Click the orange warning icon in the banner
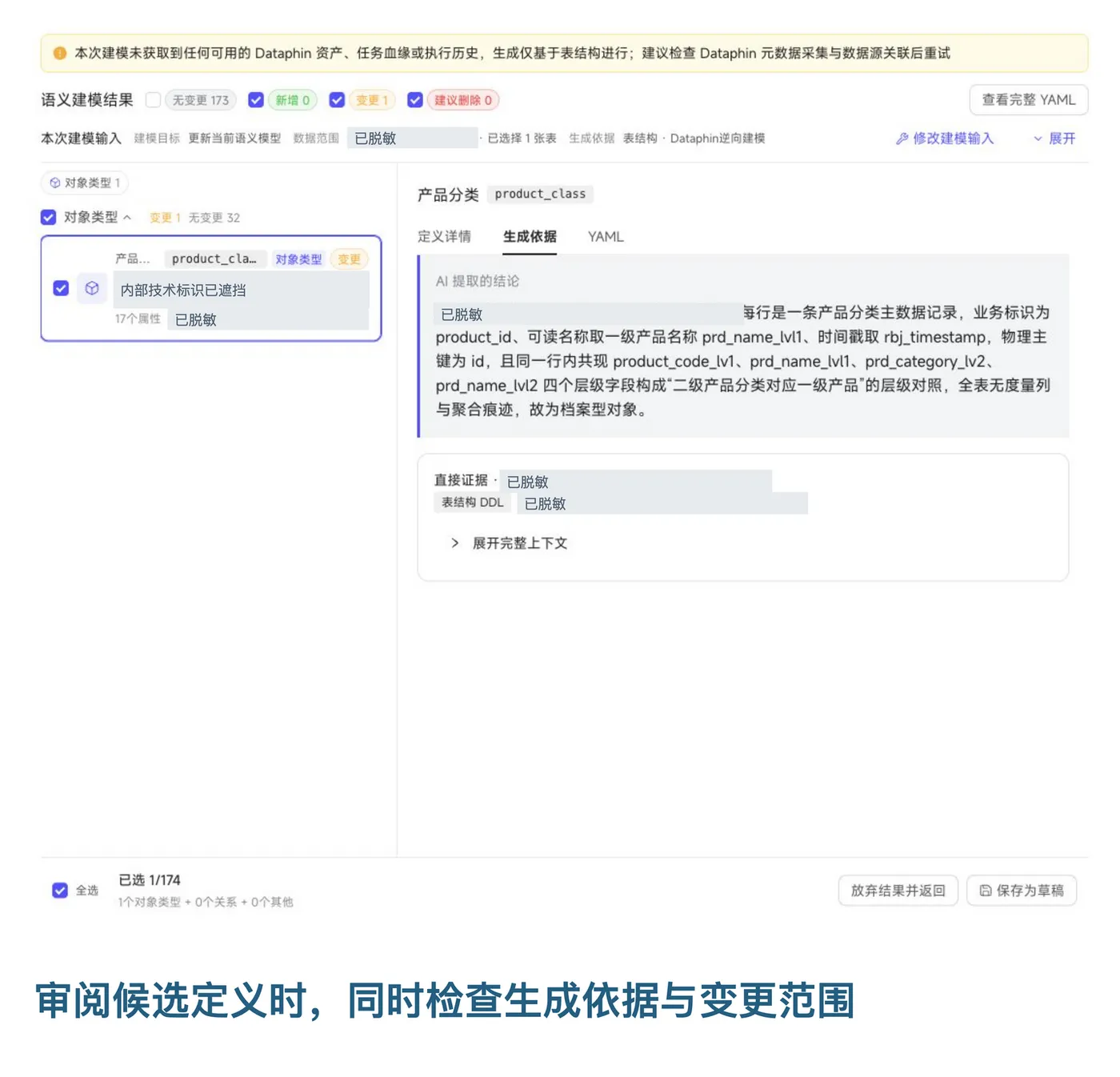This screenshot has height=1077, width=1120. click(x=59, y=54)
